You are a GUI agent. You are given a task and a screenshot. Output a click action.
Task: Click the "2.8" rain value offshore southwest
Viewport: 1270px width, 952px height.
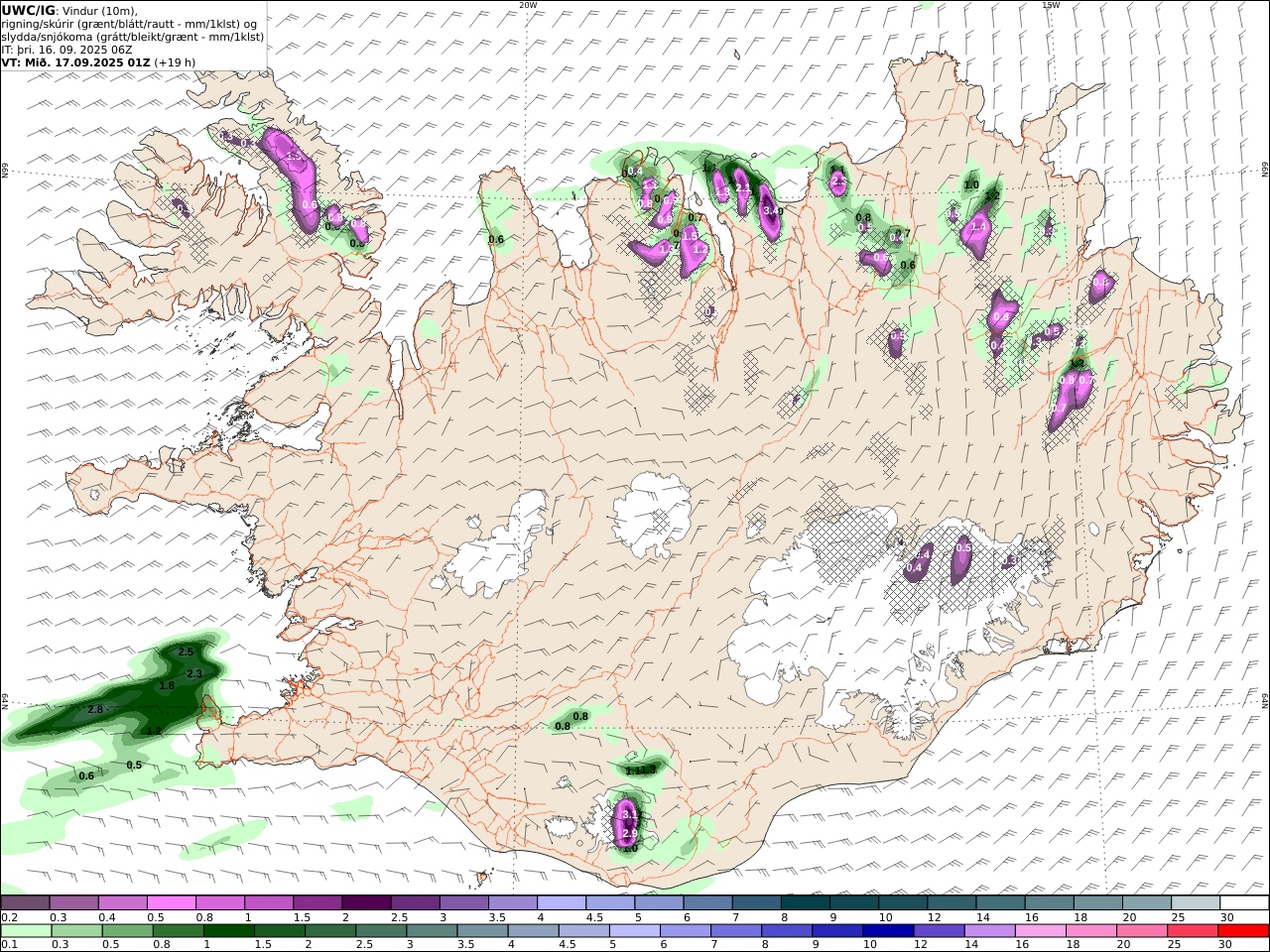[96, 709]
